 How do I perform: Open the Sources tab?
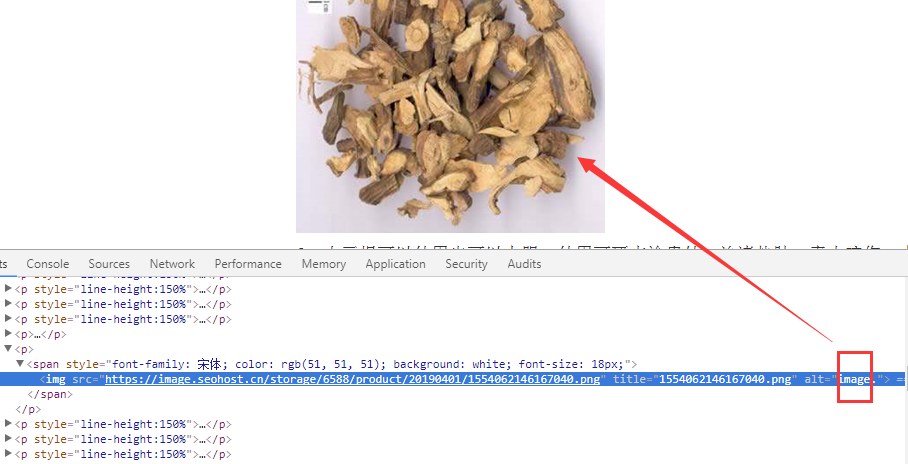109,264
